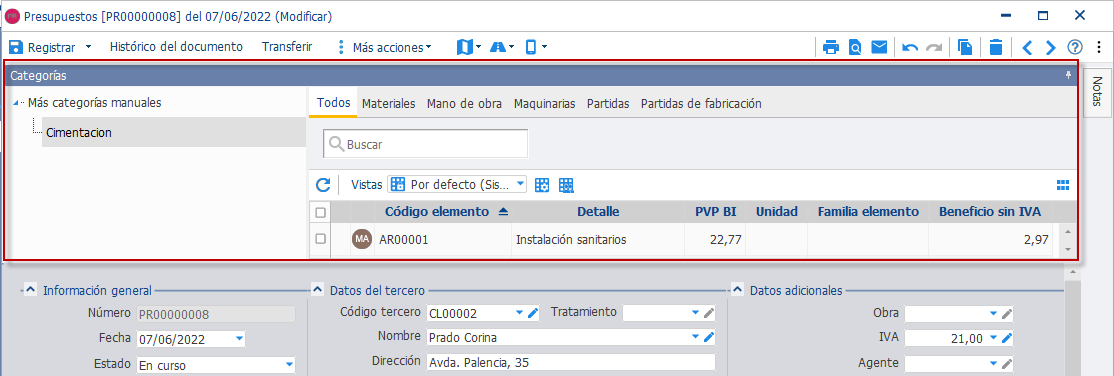The width and height of the screenshot is (1114, 376).
Task: Open Histórico del documento
Action: 176,47
